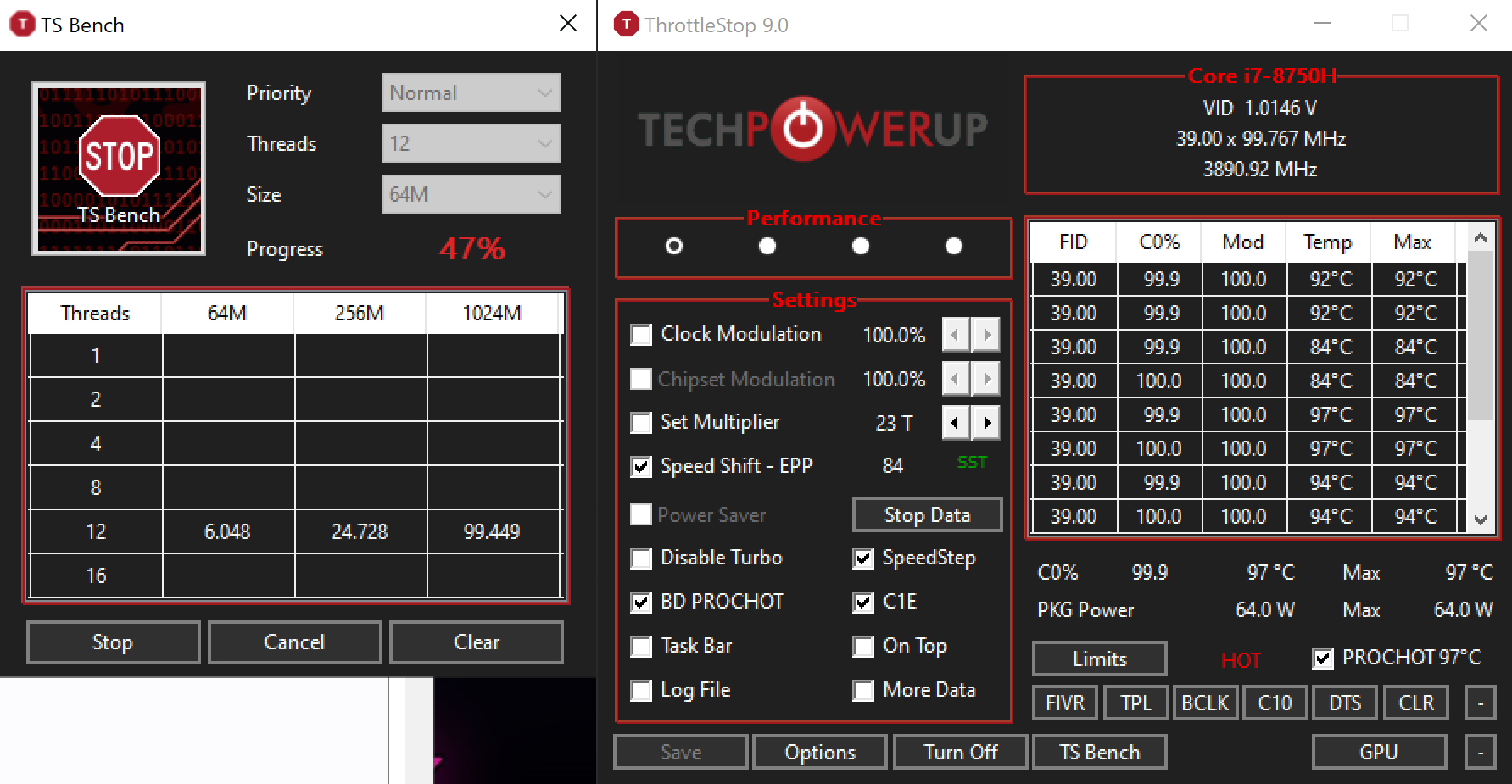The width and height of the screenshot is (1512, 784).
Task: Click the ThrottleStop title bar icon
Action: (627, 25)
